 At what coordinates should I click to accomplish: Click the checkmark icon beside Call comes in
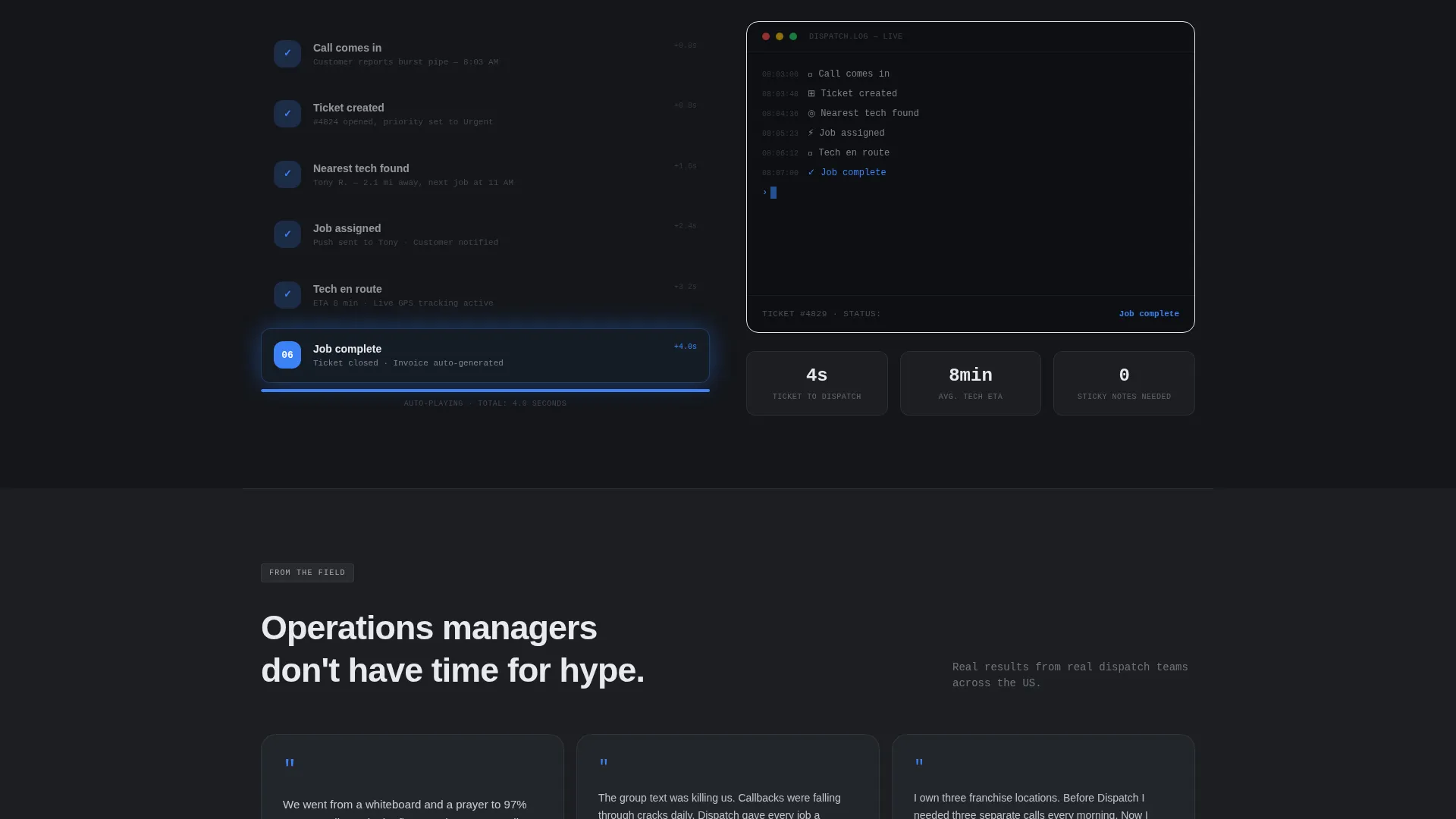point(287,54)
